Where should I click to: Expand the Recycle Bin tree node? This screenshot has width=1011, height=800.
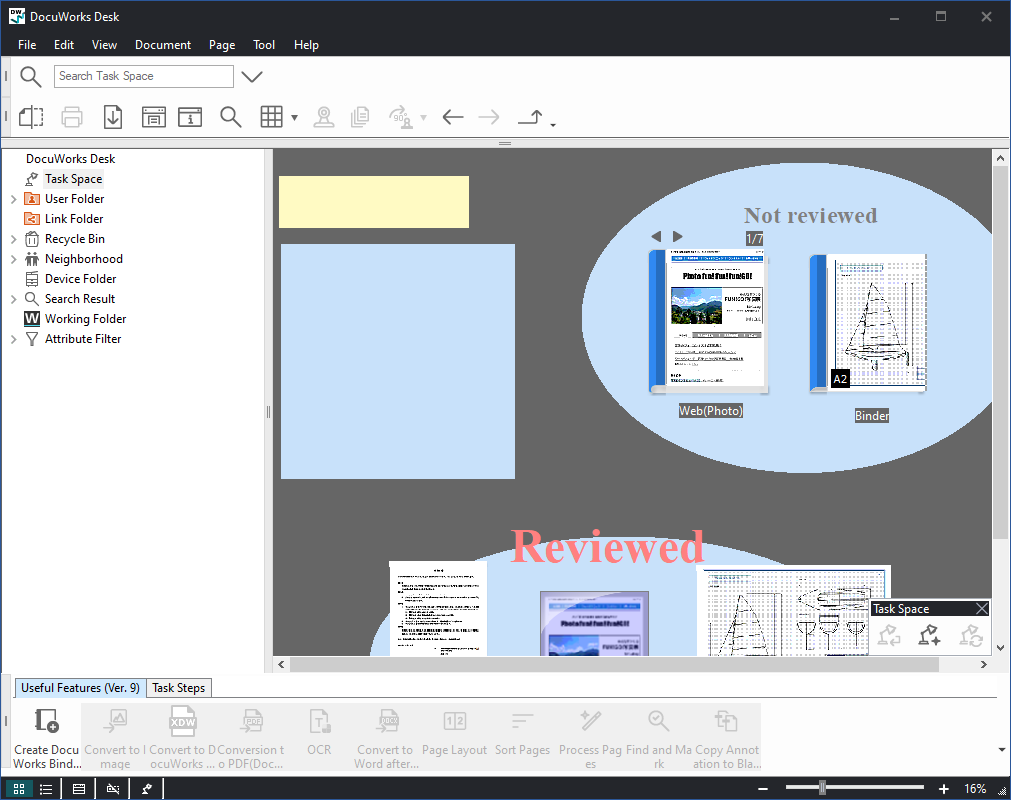14,239
